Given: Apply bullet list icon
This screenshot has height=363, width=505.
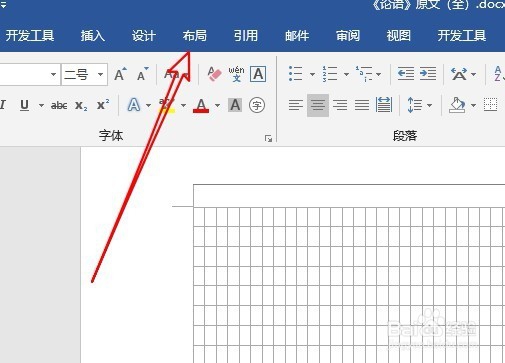Looking at the screenshot, I should coord(296,74).
